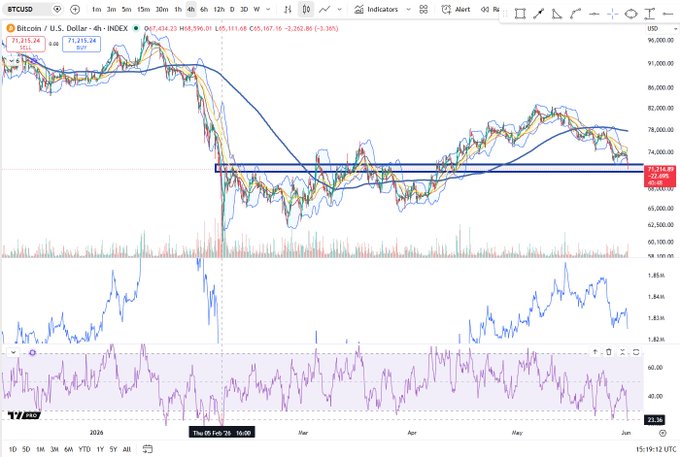Select the 6h timeframe
This screenshot has height=457, width=680.
tap(204, 9)
